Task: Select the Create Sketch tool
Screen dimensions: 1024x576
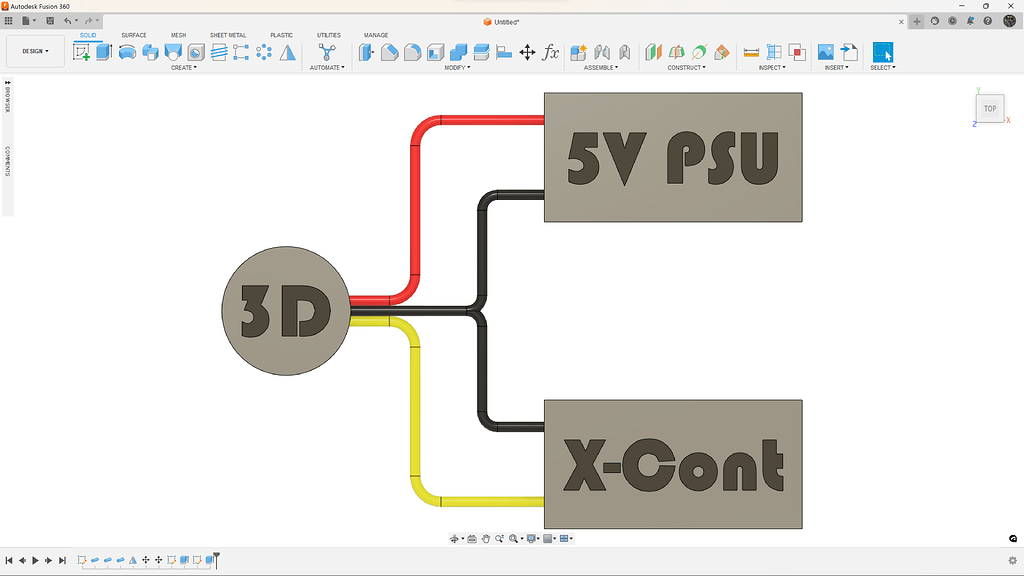Action: 82,52
